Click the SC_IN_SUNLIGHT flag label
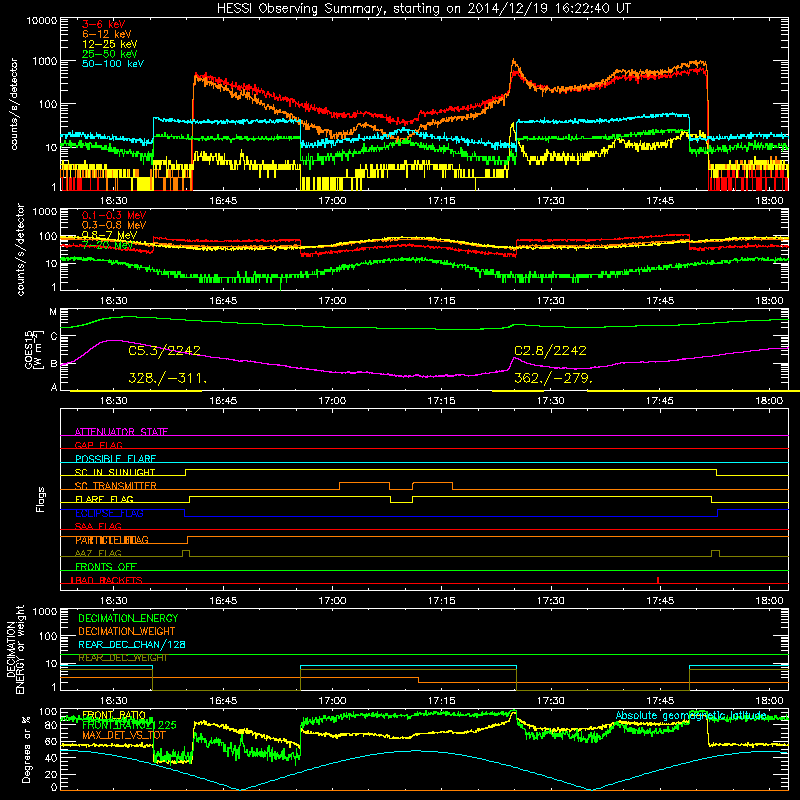Image resolution: width=800 pixels, height=800 pixels. coord(115,472)
